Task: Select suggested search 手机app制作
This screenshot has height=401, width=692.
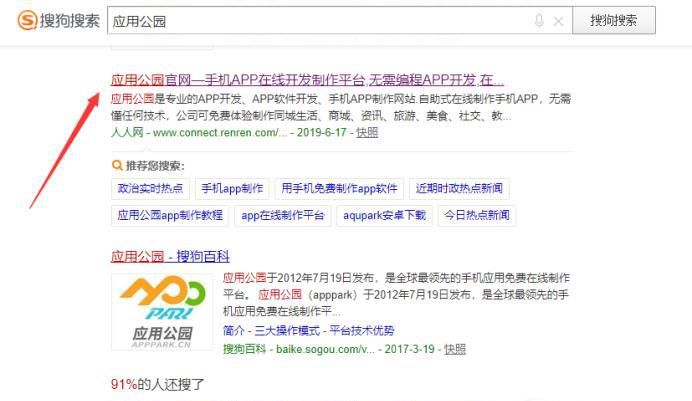Action: point(232,188)
